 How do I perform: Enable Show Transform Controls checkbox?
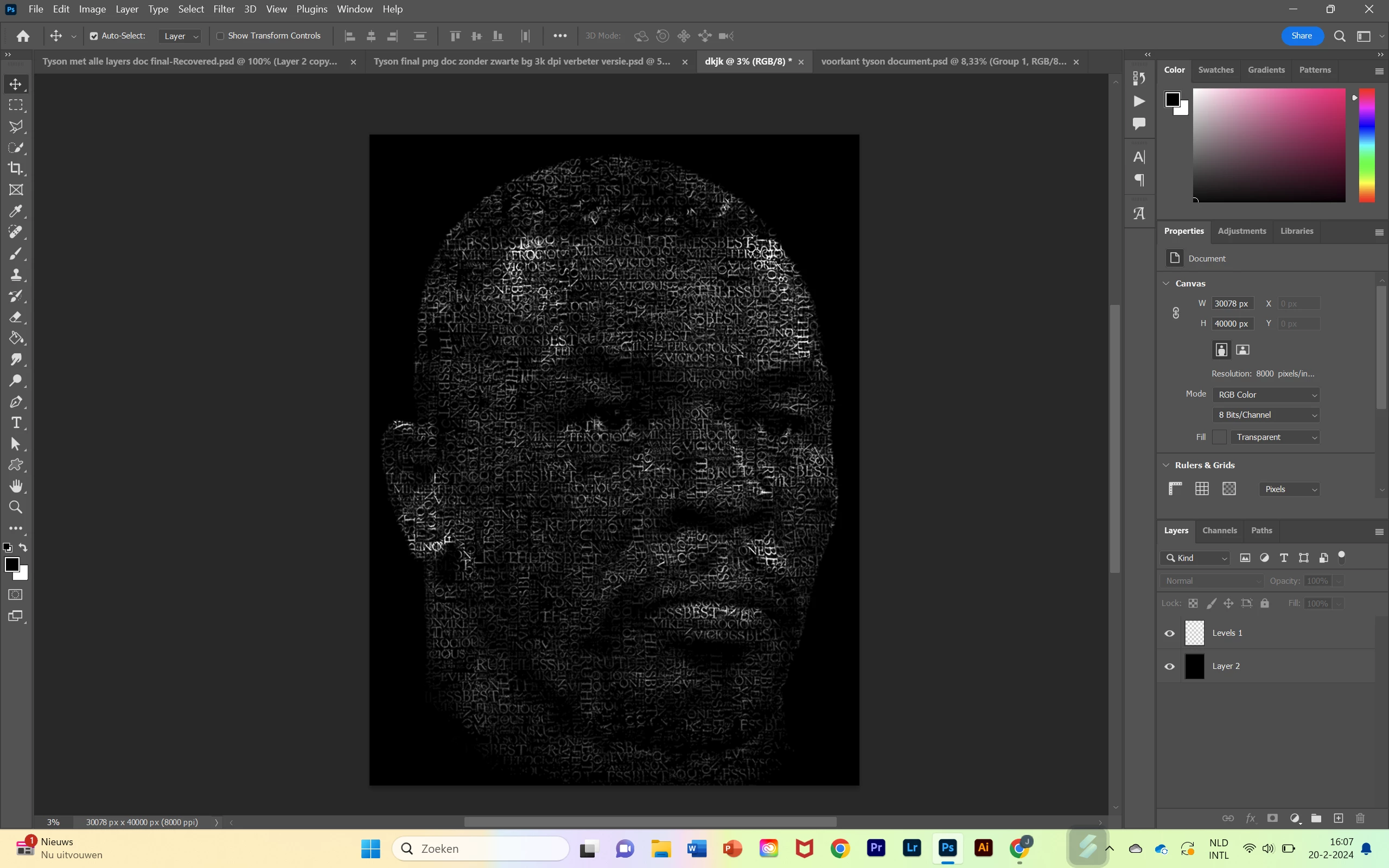pos(220,36)
